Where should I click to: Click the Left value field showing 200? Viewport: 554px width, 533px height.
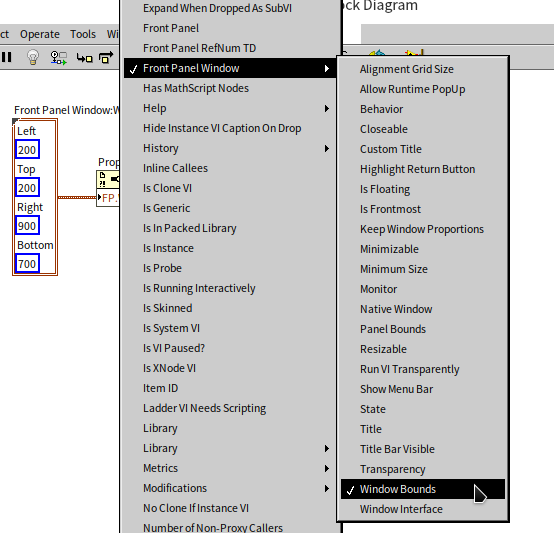pyautogui.click(x=27, y=150)
